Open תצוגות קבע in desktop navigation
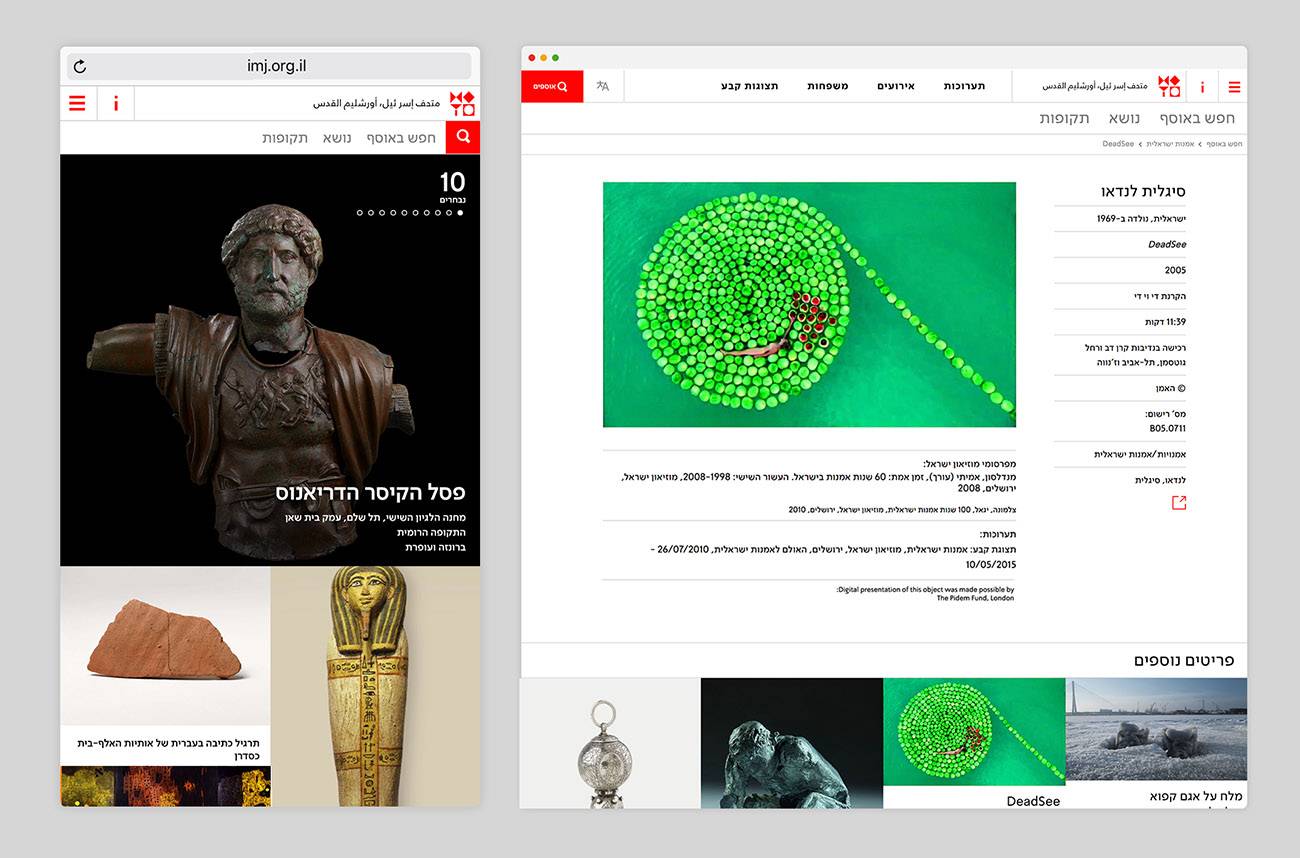1300x858 pixels. (x=749, y=86)
